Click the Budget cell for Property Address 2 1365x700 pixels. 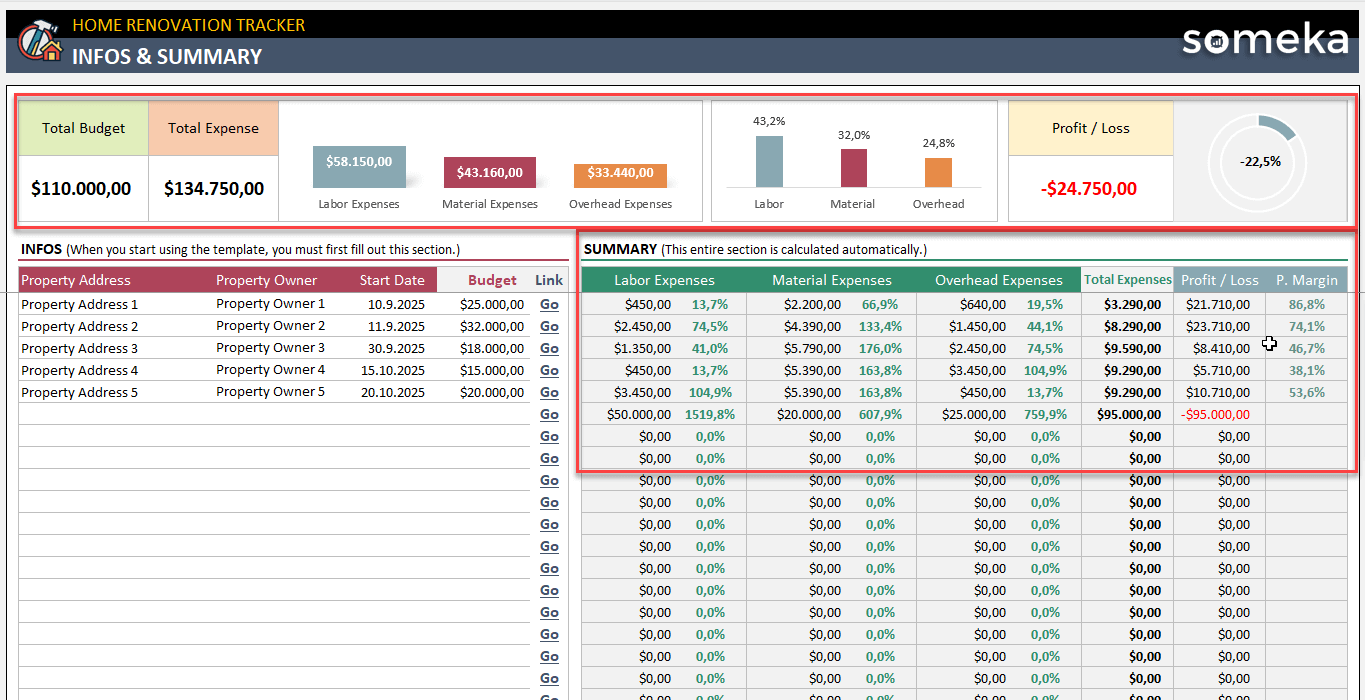click(x=493, y=326)
